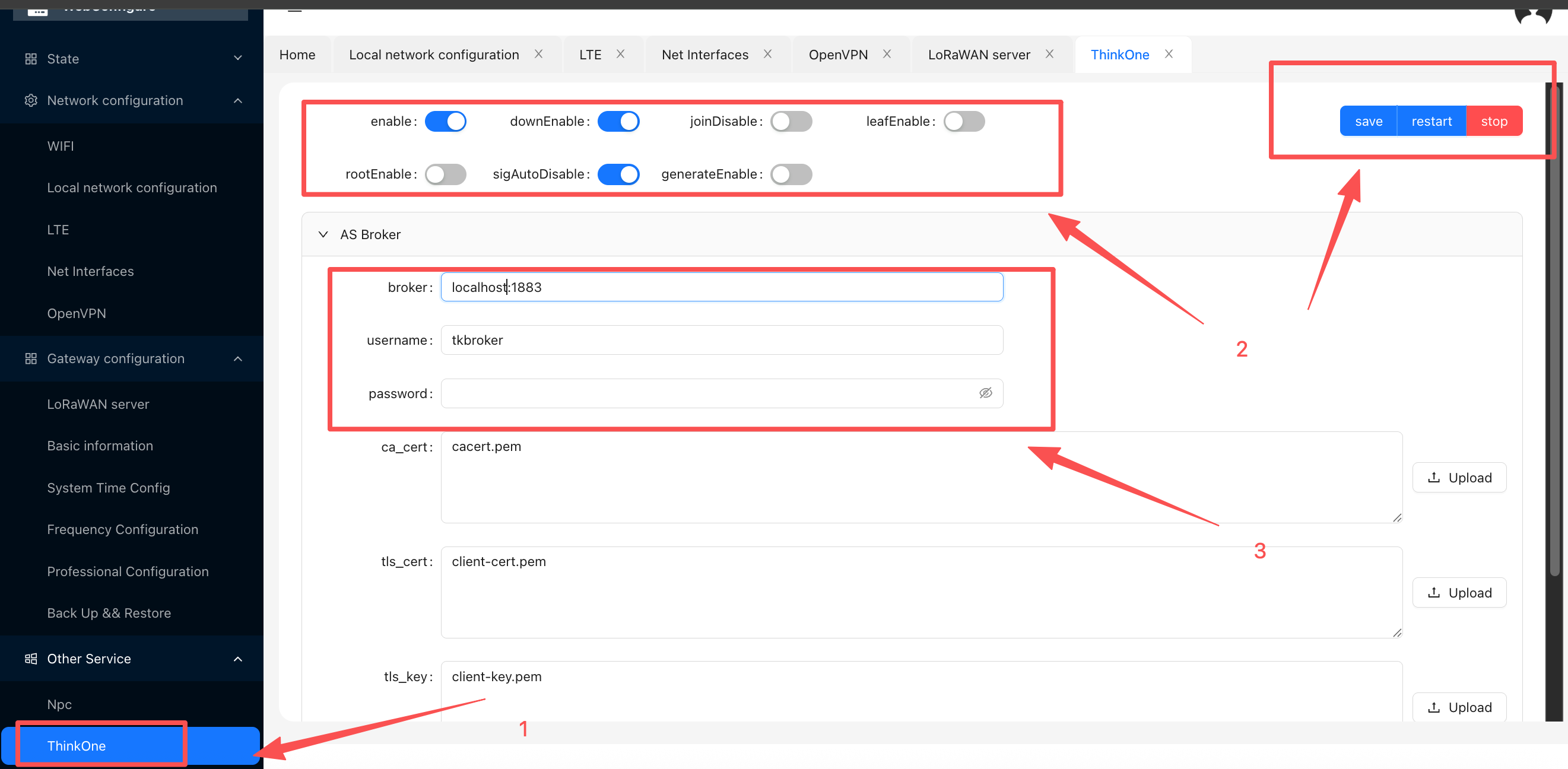Expand the State menu chevron
This screenshot has height=769, width=1568.
pyautogui.click(x=238, y=59)
